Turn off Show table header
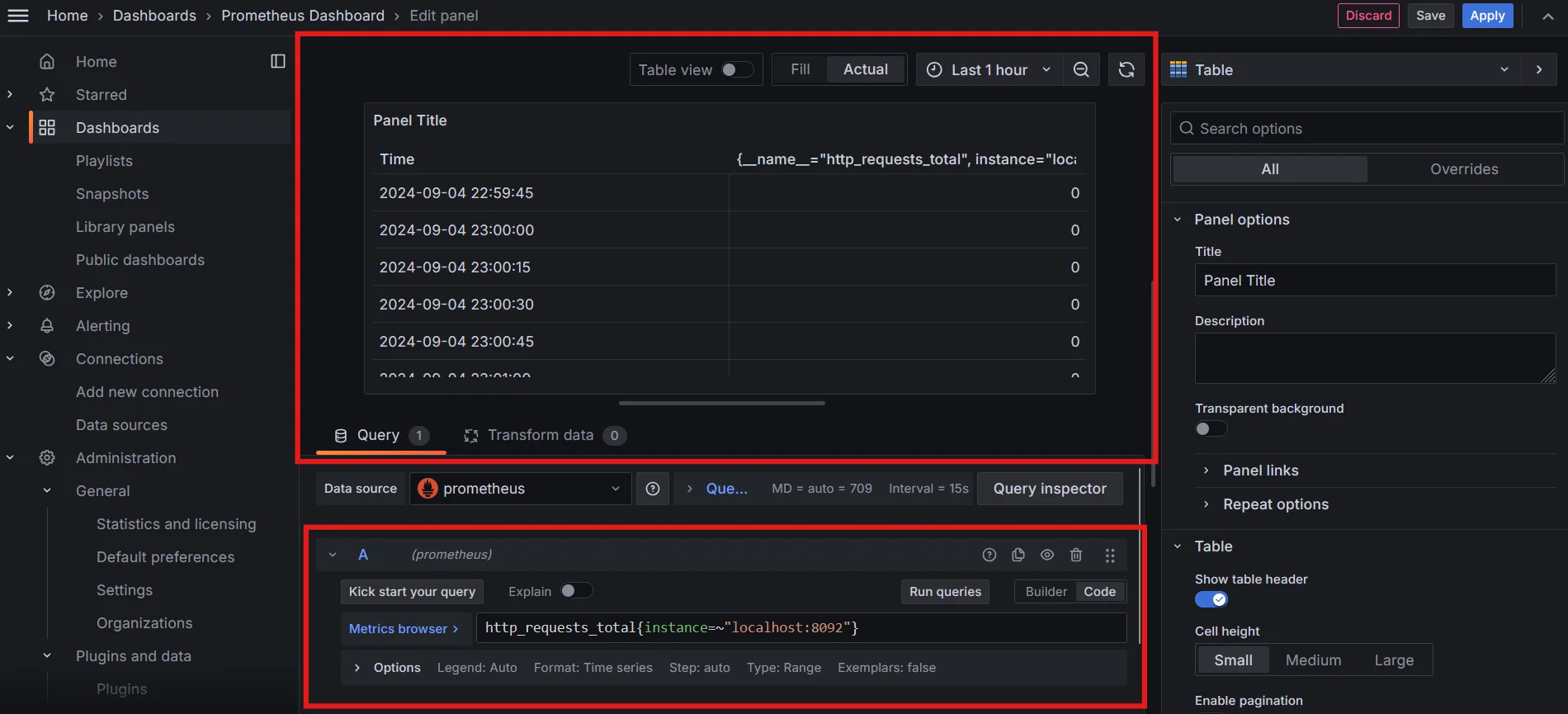This screenshot has width=1568, height=714. [x=1211, y=599]
